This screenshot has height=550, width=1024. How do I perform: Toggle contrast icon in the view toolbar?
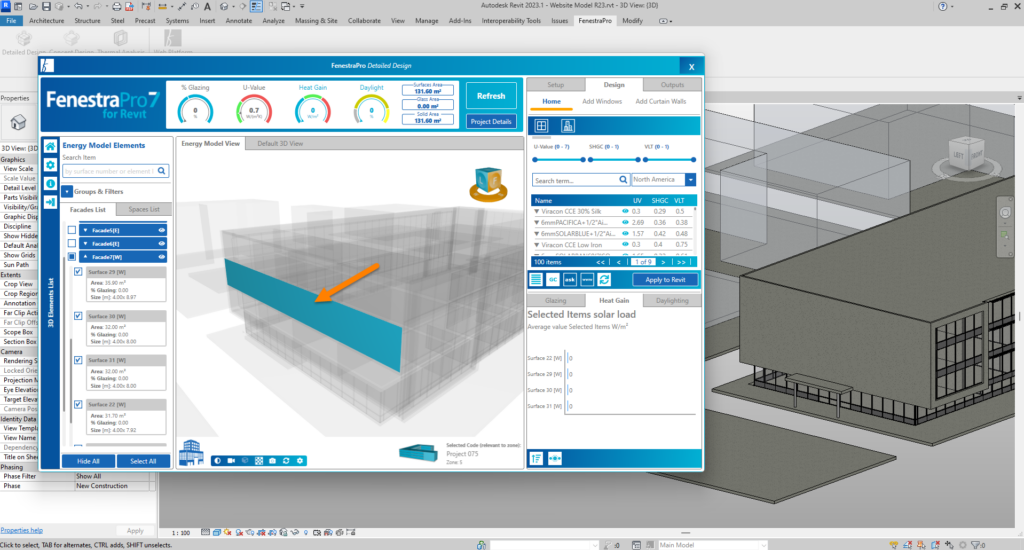(217, 461)
